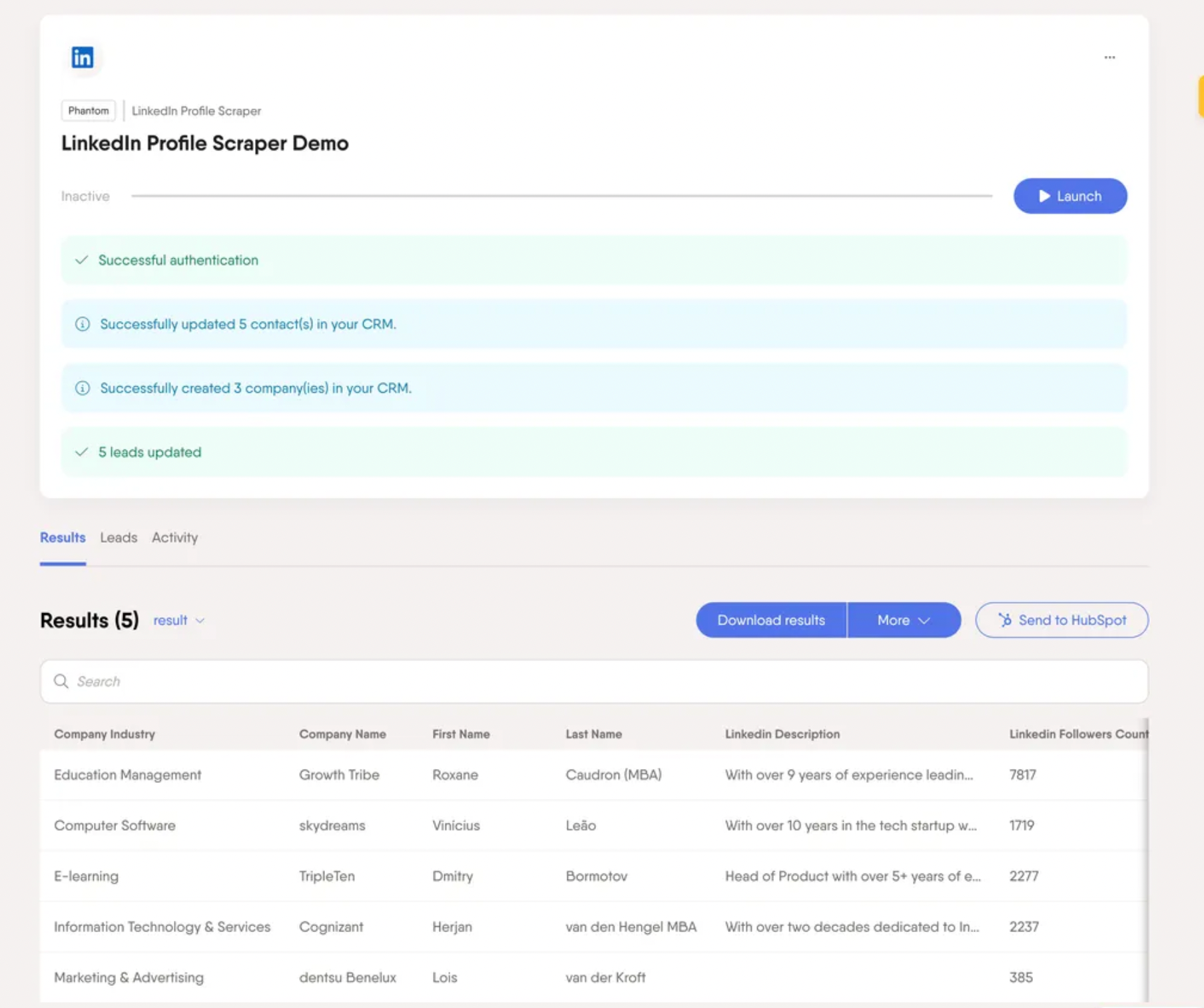
Task: Switch to the Leads tab
Action: click(x=119, y=537)
